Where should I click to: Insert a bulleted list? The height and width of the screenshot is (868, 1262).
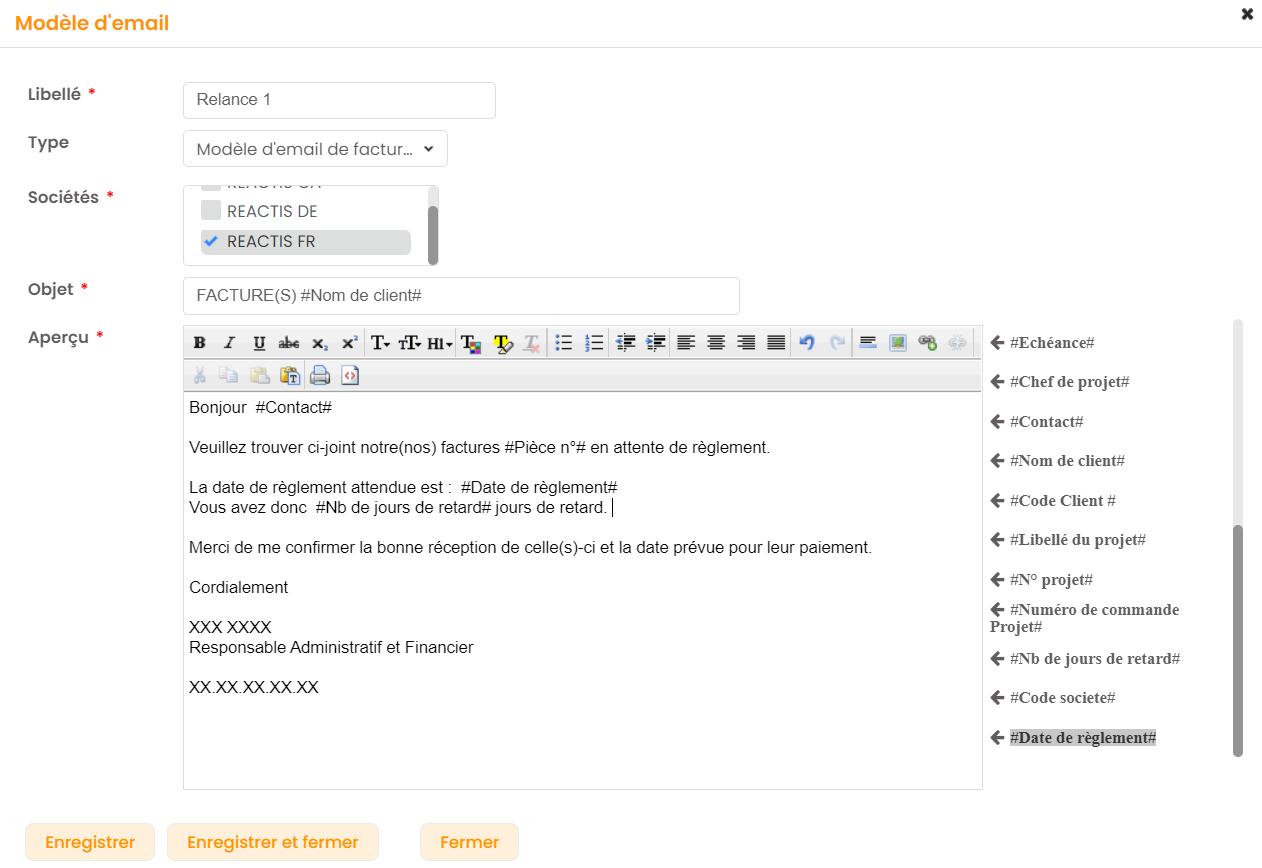564,343
